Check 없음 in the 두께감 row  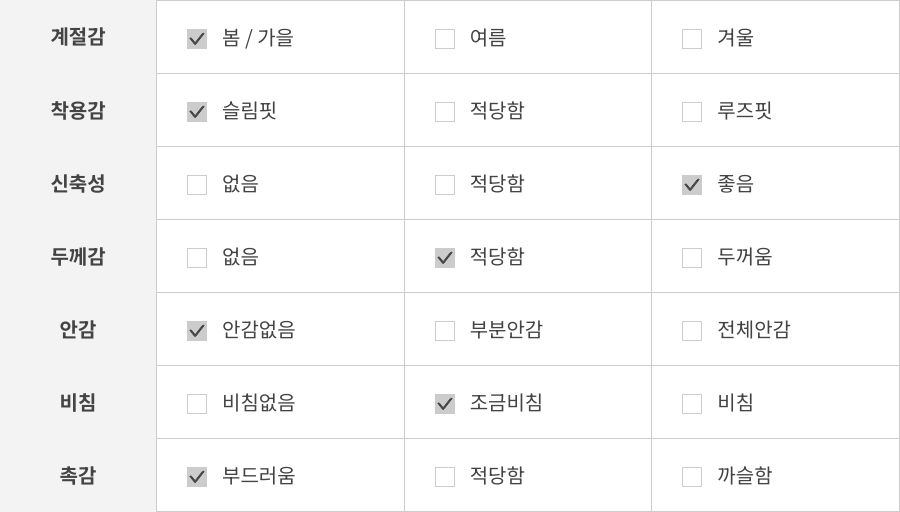click(x=197, y=258)
